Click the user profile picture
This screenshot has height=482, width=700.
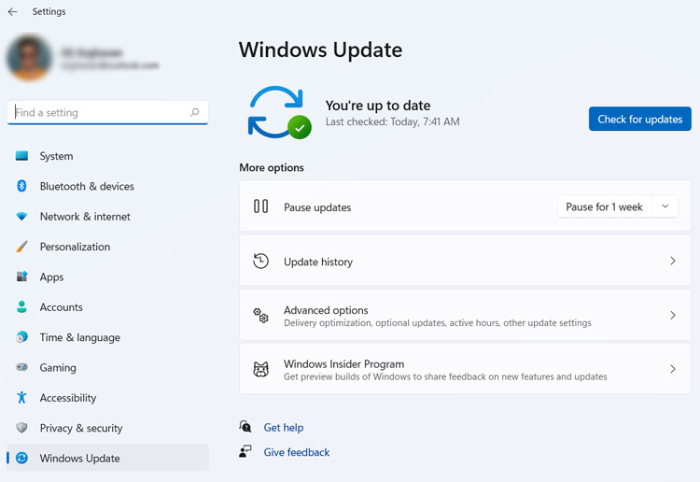pos(29,58)
